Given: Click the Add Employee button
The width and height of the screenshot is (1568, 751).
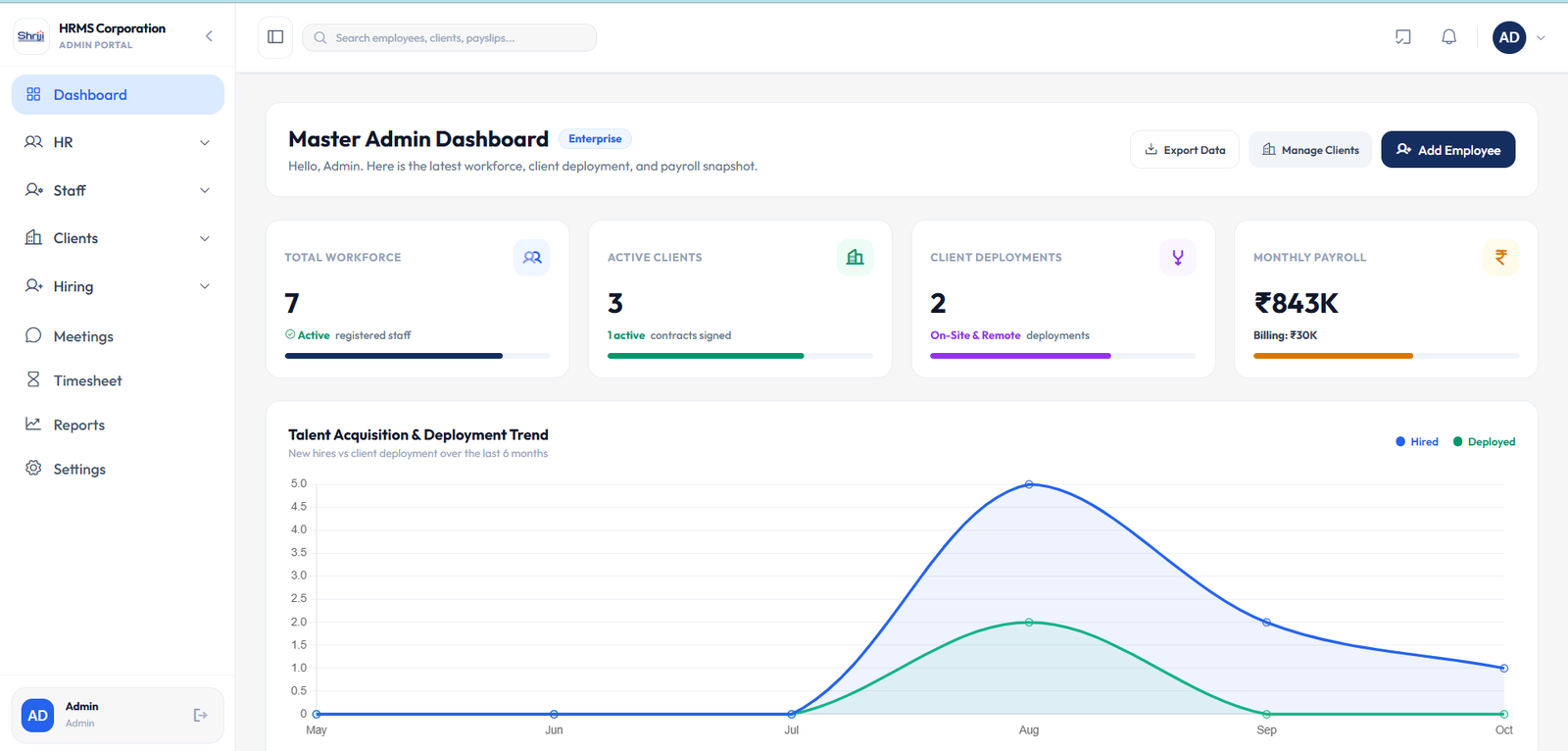Looking at the screenshot, I should click(x=1448, y=150).
